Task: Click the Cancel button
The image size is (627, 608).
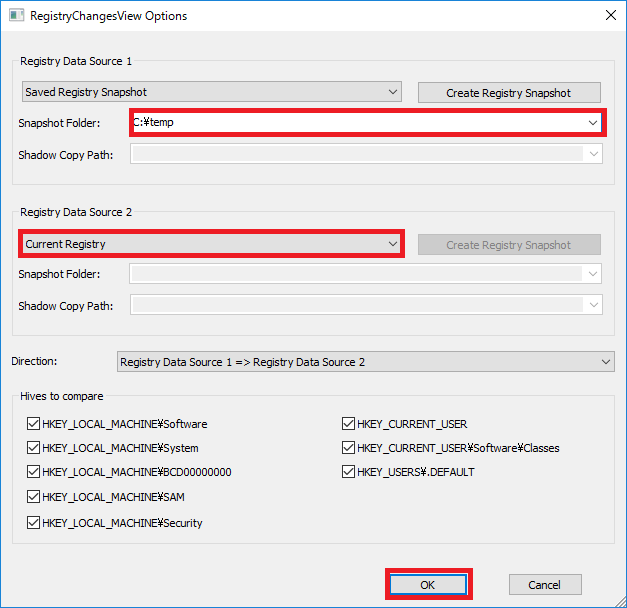Action: [545, 585]
